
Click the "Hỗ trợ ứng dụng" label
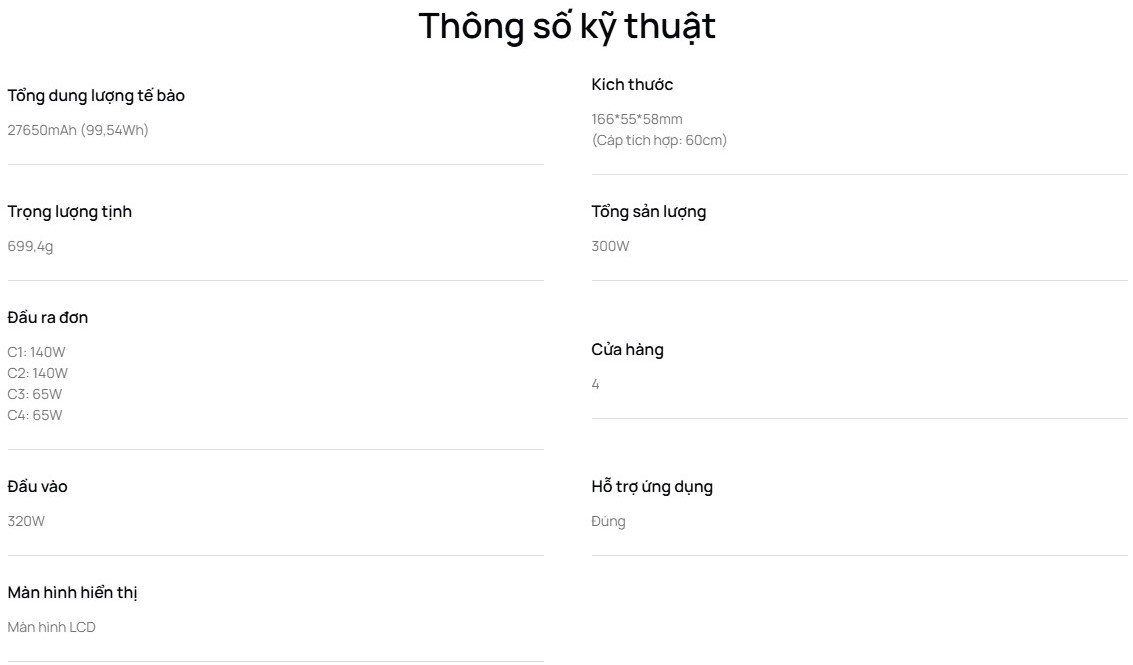652,487
